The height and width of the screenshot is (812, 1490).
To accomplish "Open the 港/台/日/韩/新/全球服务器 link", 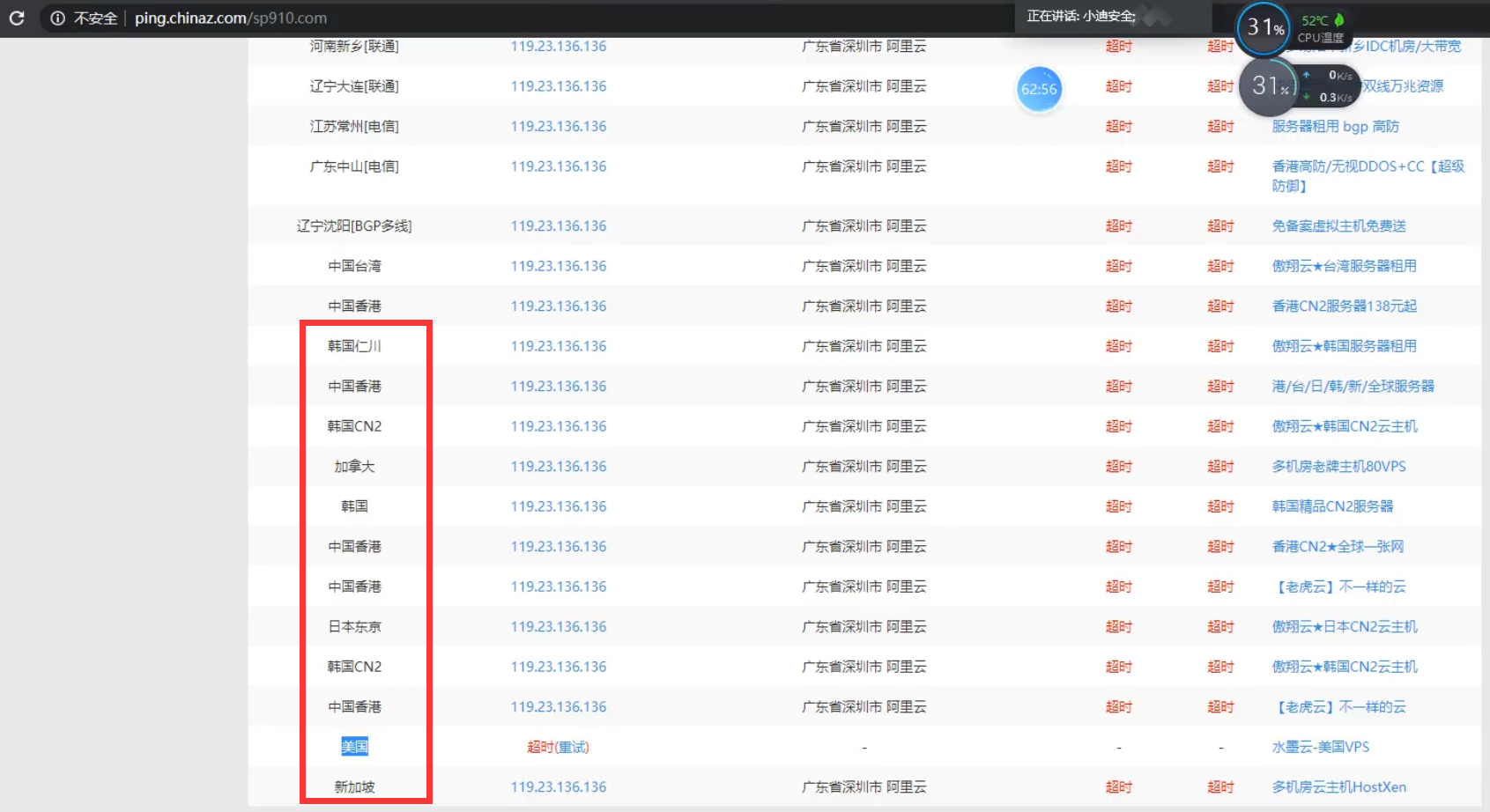I will 1353,387.
